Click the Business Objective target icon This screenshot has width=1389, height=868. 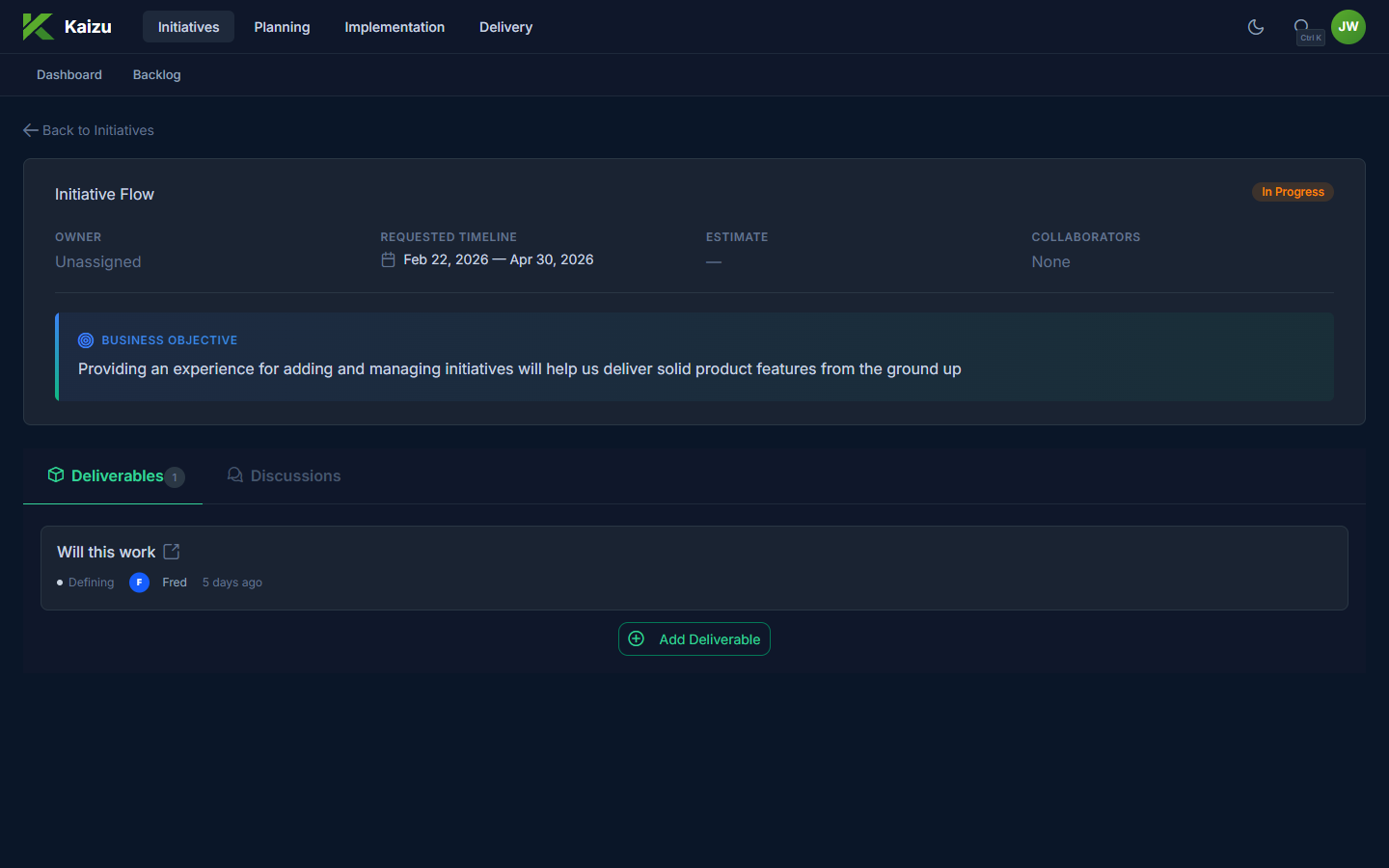[86, 340]
